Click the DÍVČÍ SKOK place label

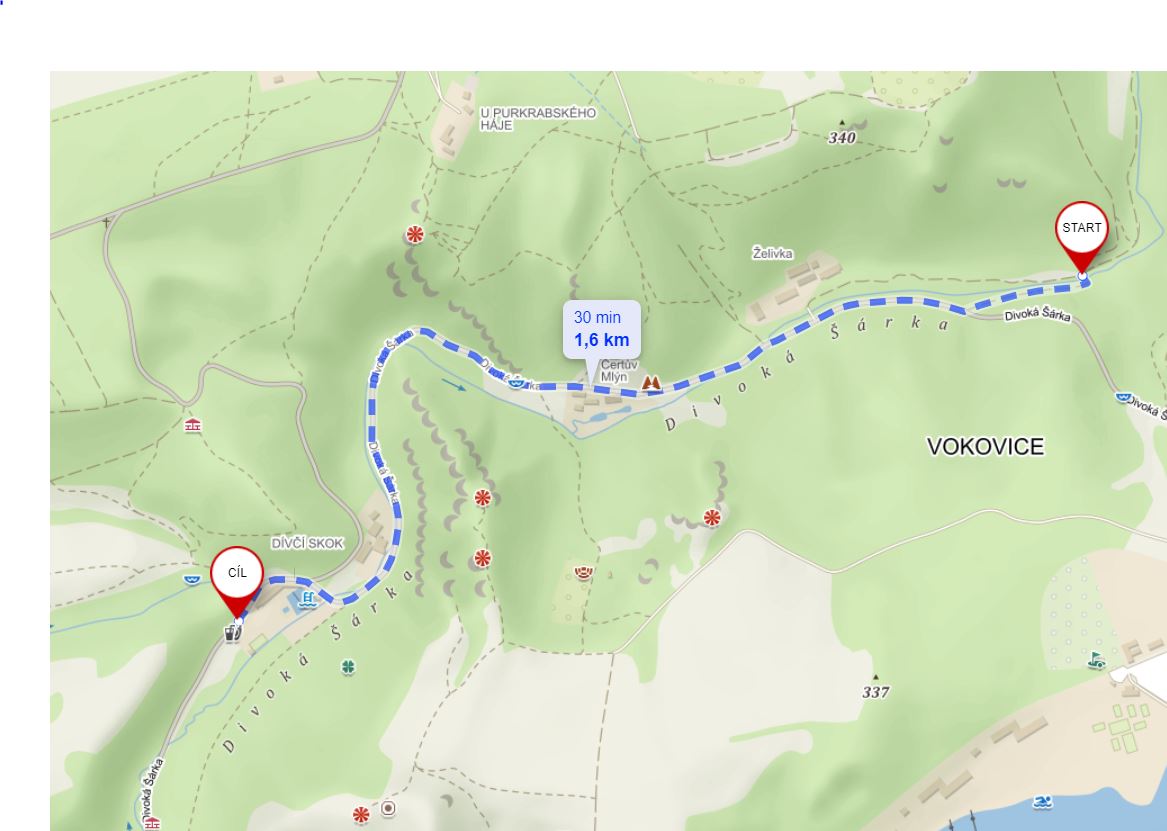pos(307,544)
